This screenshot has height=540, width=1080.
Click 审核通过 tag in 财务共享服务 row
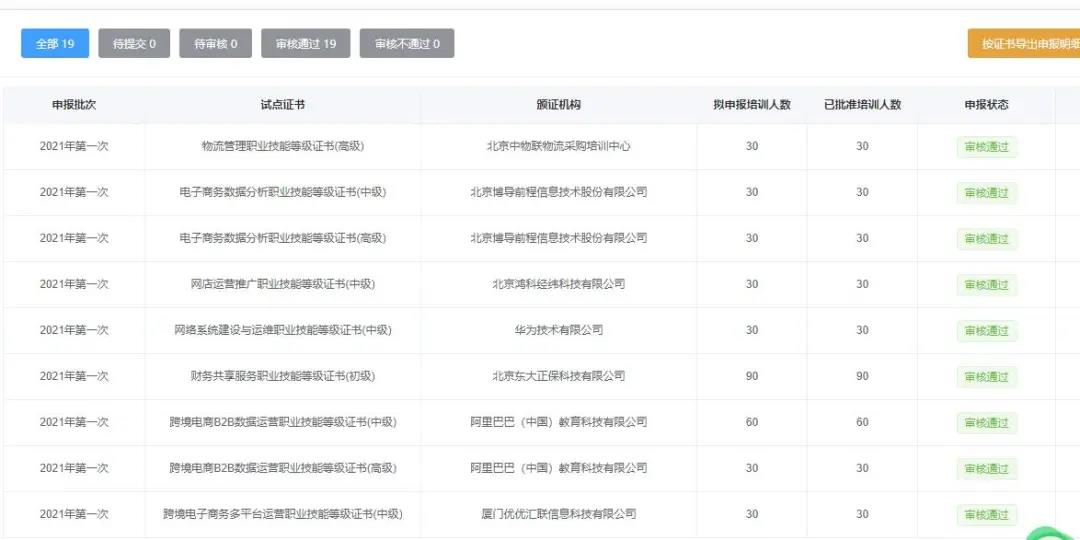tap(986, 377)
